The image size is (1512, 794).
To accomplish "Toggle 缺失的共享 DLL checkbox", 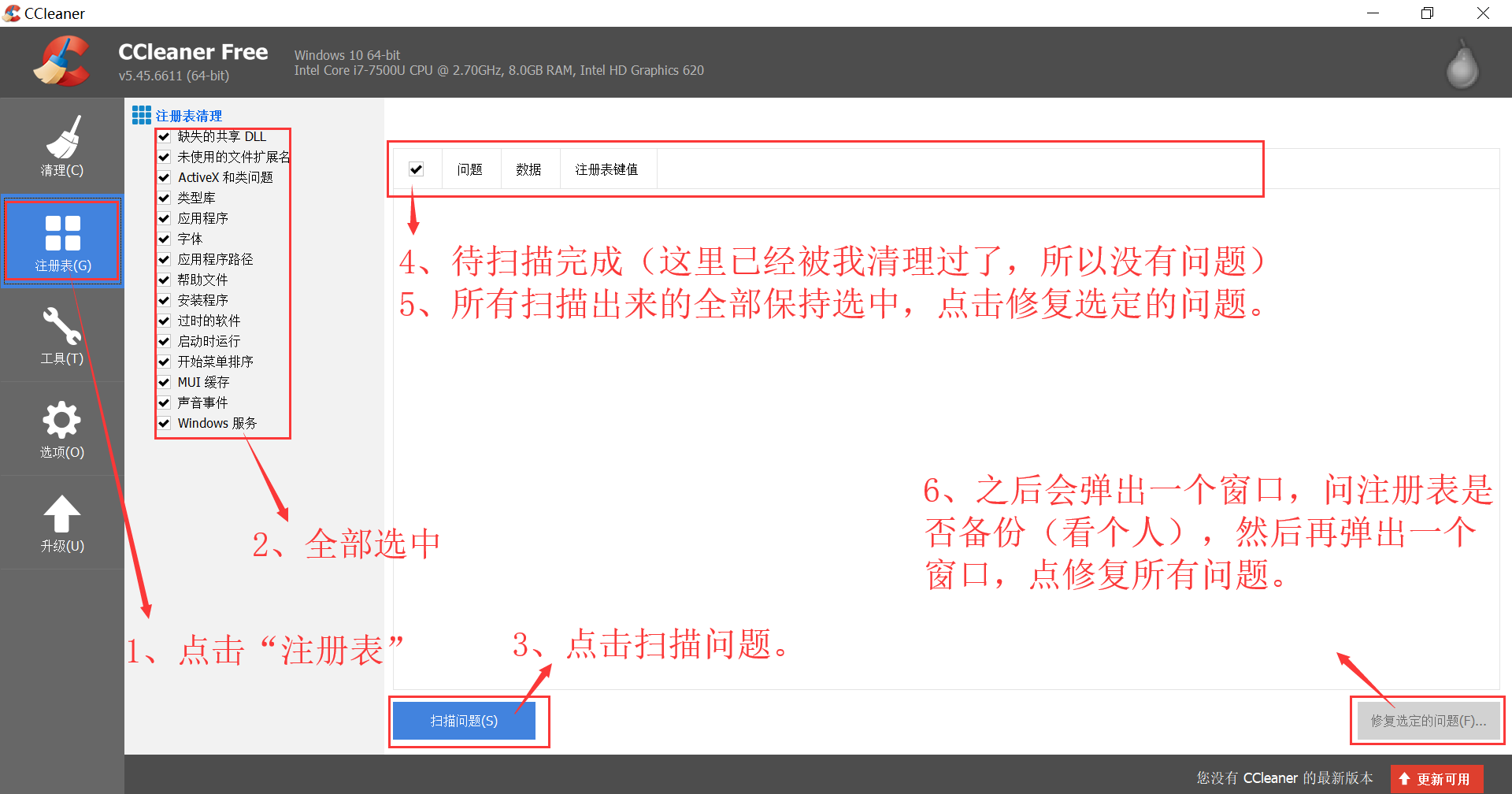I will click(165, 136).
